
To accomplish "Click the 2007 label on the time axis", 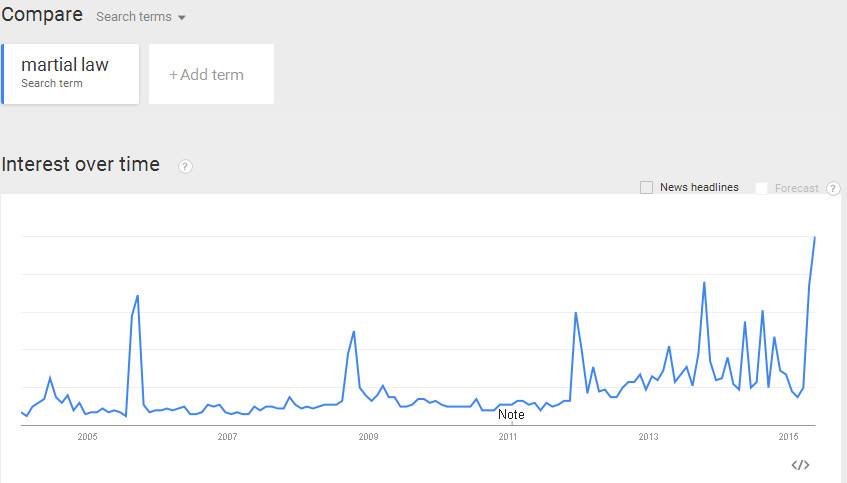I will click(x=227, y=437).
